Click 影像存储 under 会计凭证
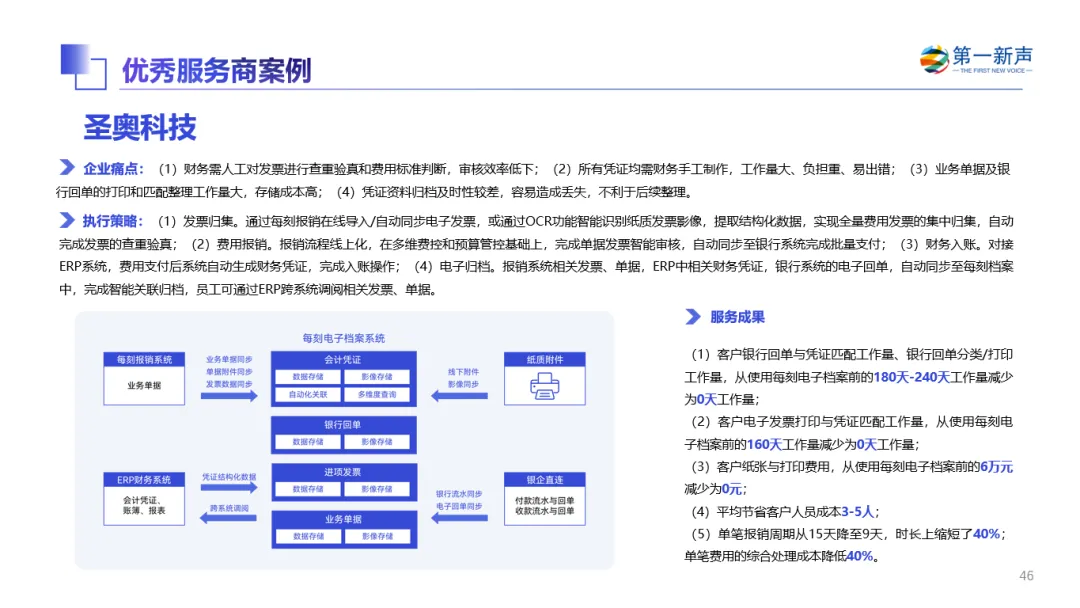 [377, 377]
